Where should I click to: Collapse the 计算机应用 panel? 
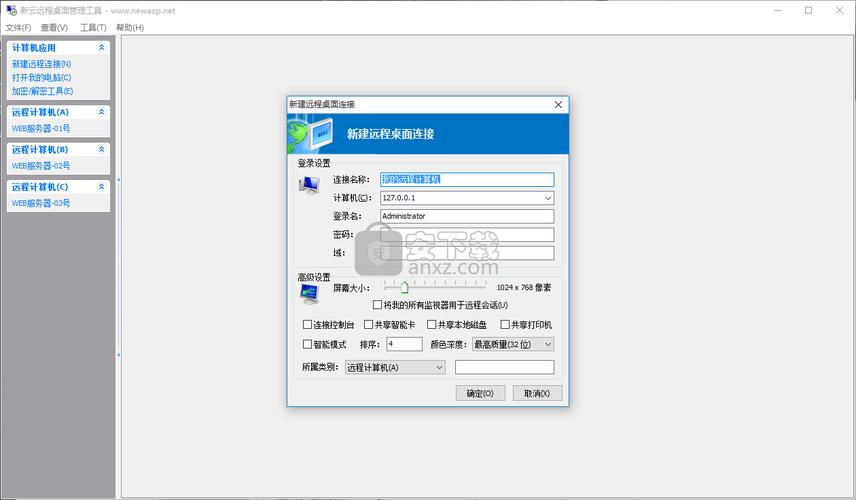click(101, 47)
